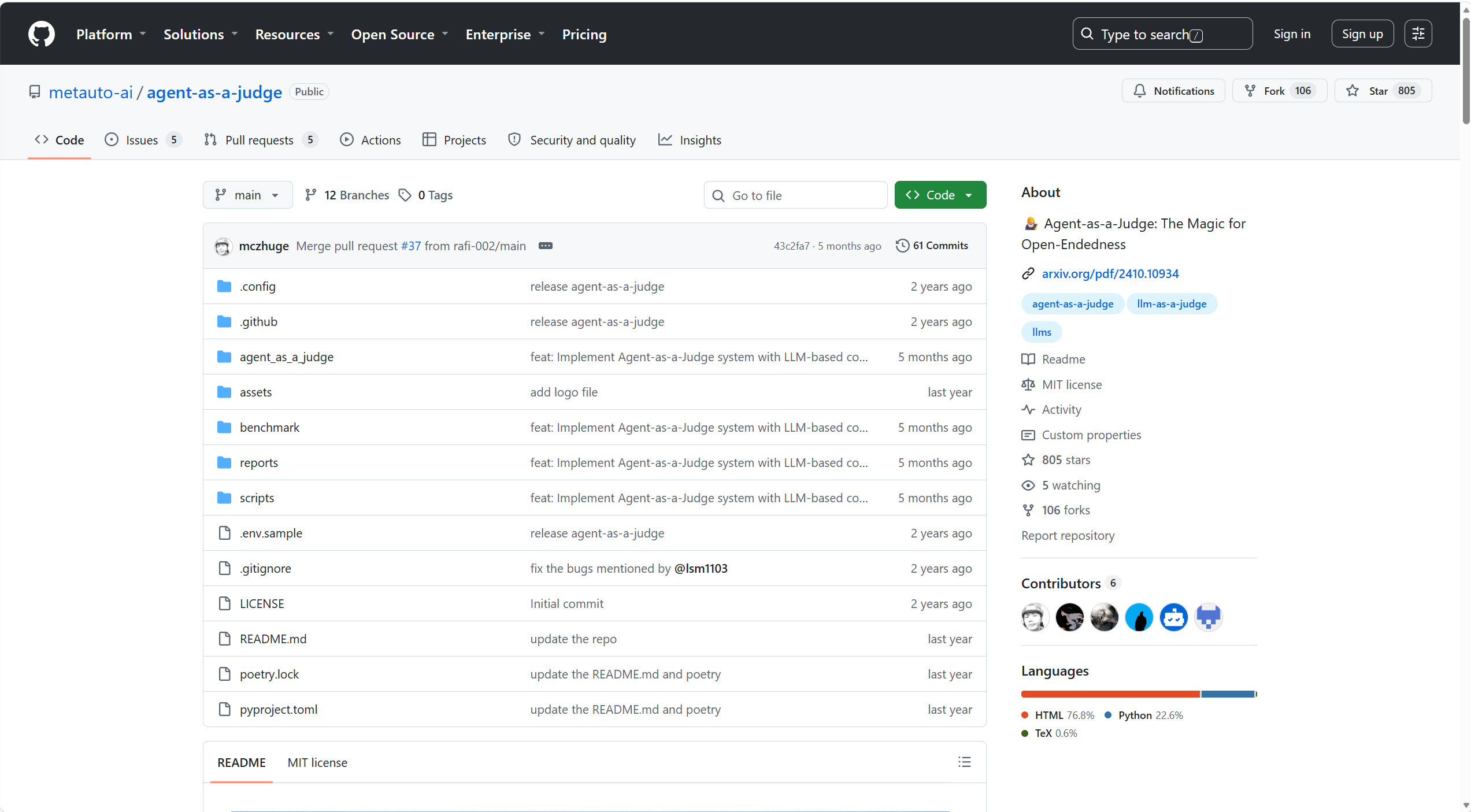Click mczhuge's avatar in the commit bar
The height and width of the screenshot is (812, 1471).
click(223, 246)
